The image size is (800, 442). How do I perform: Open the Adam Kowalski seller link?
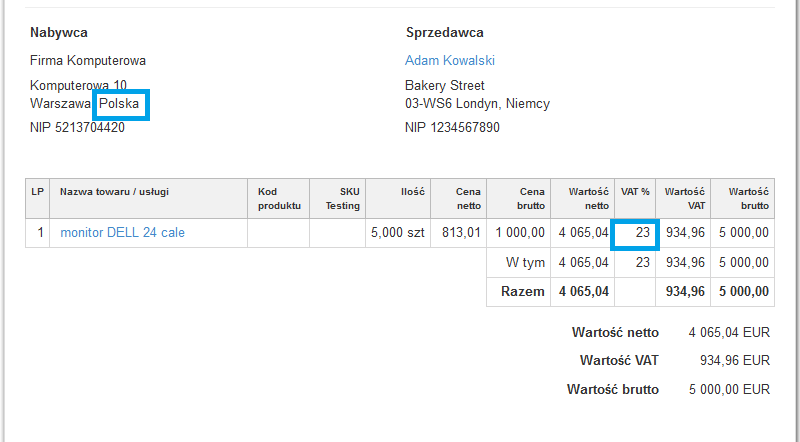pyautogui.click(x=449, y=61)
